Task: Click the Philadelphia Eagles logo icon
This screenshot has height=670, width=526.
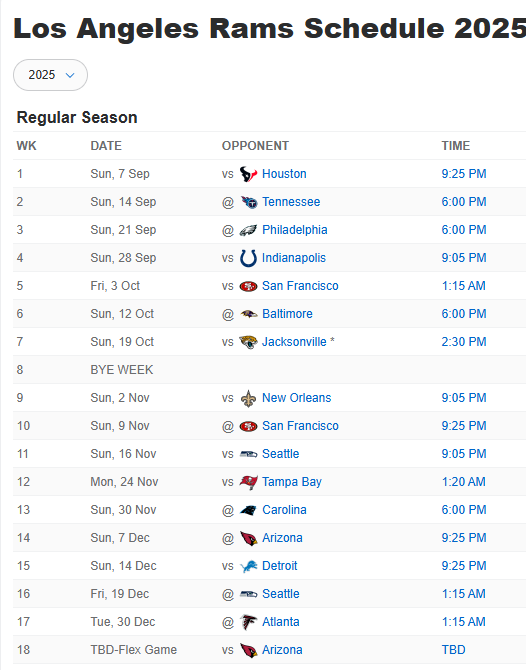Action: tap(248, 230)
